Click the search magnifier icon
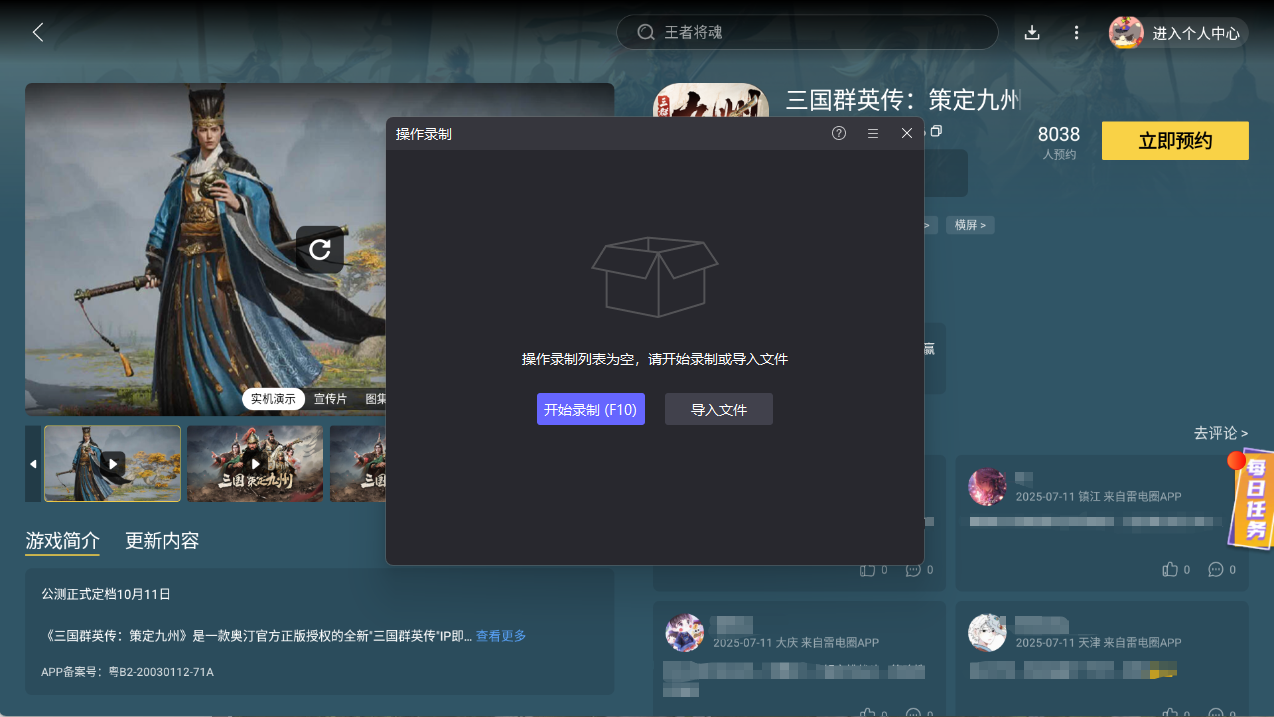The width and height of the screenshot is (1274, 717). pos(646,32)
